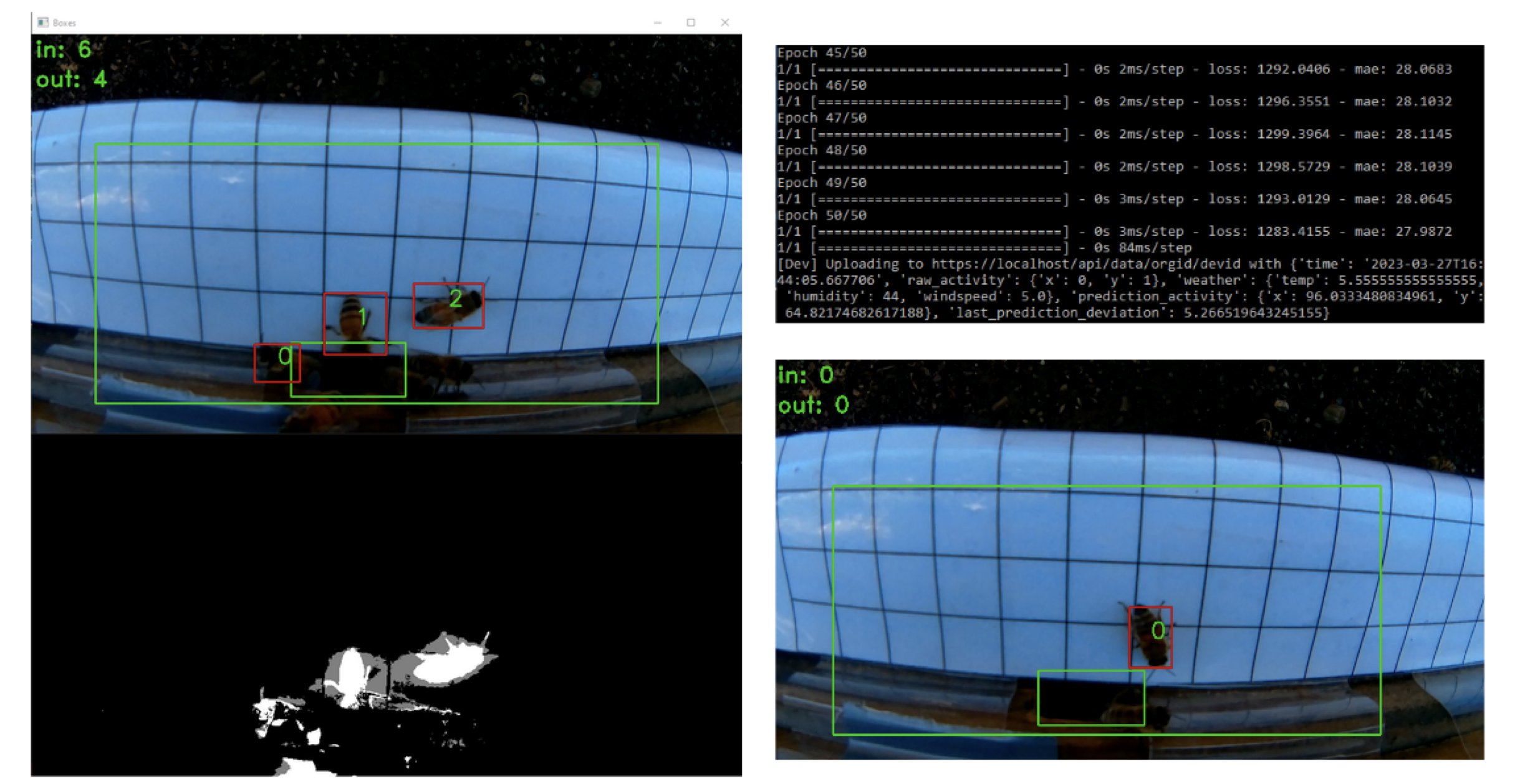Click bee labeled 0 in lower-right image
The image size is (1520, 784).
point(1151,637)
